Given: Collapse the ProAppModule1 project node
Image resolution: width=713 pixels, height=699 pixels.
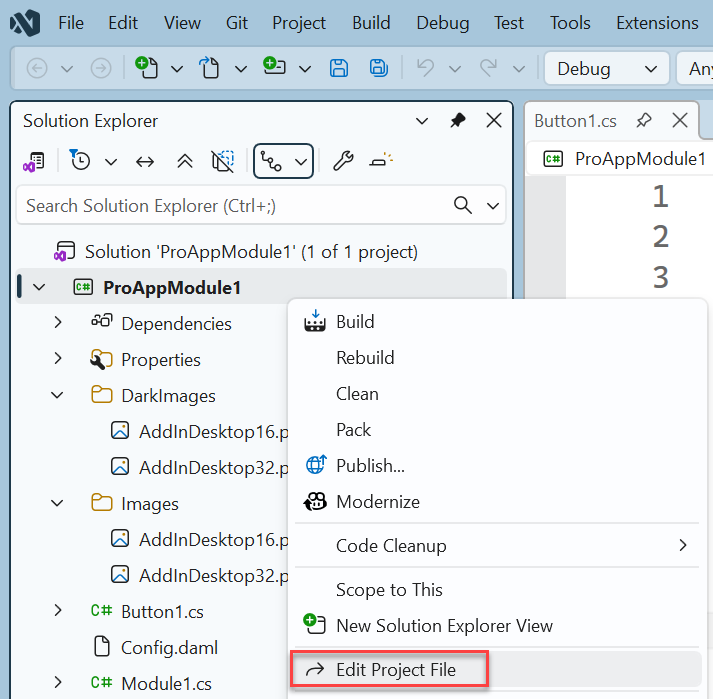Looking at the screenshot, I should [x=39, y=287].
